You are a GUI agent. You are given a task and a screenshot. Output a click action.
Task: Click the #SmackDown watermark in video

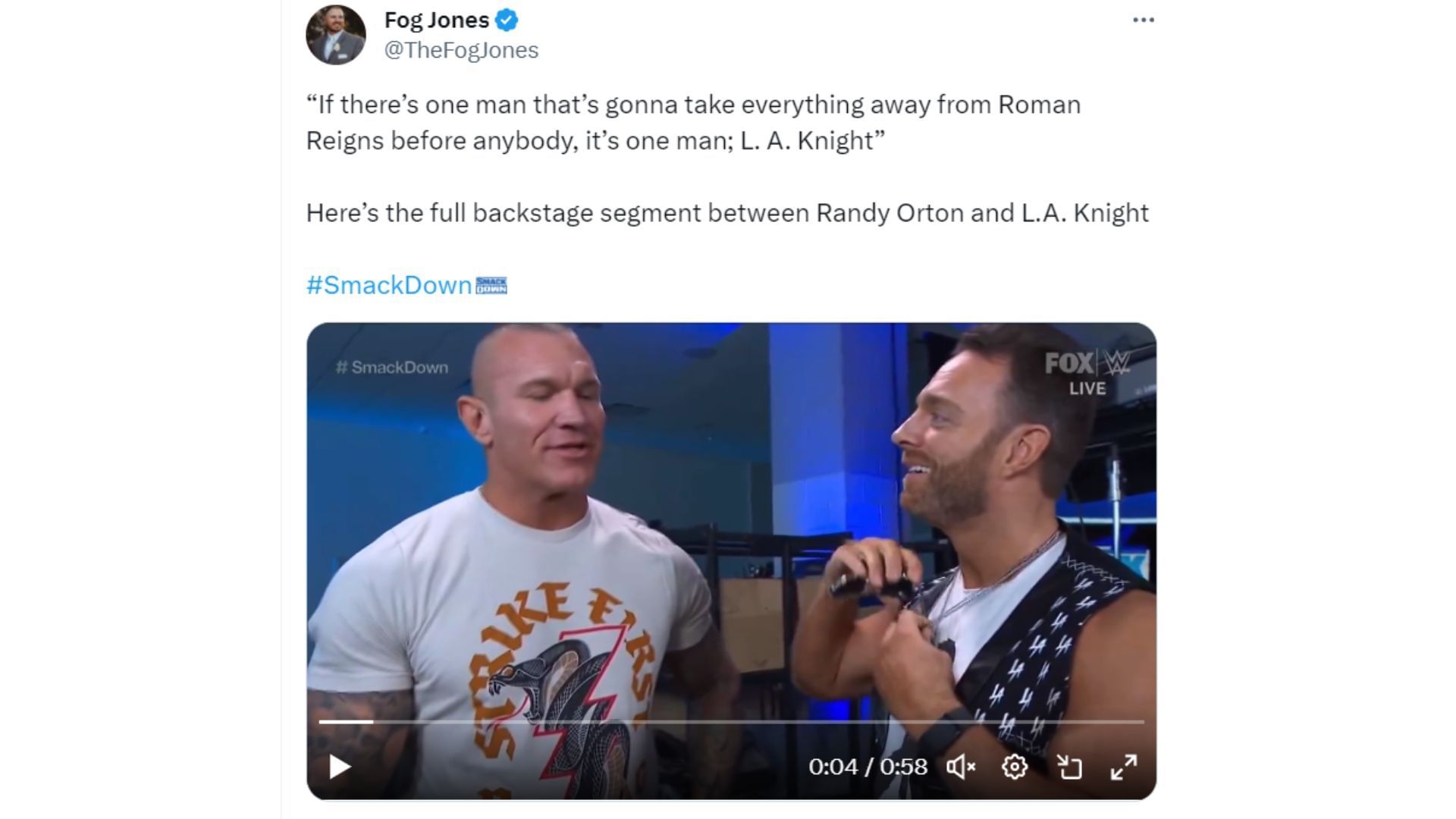(392, 367)
